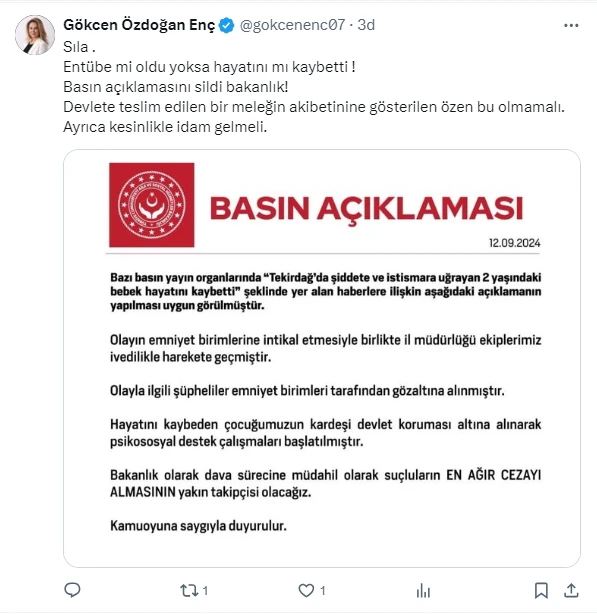The image size is (597, 614).
Task: Click the retweet count number 1
Action: tap(206, 591)
